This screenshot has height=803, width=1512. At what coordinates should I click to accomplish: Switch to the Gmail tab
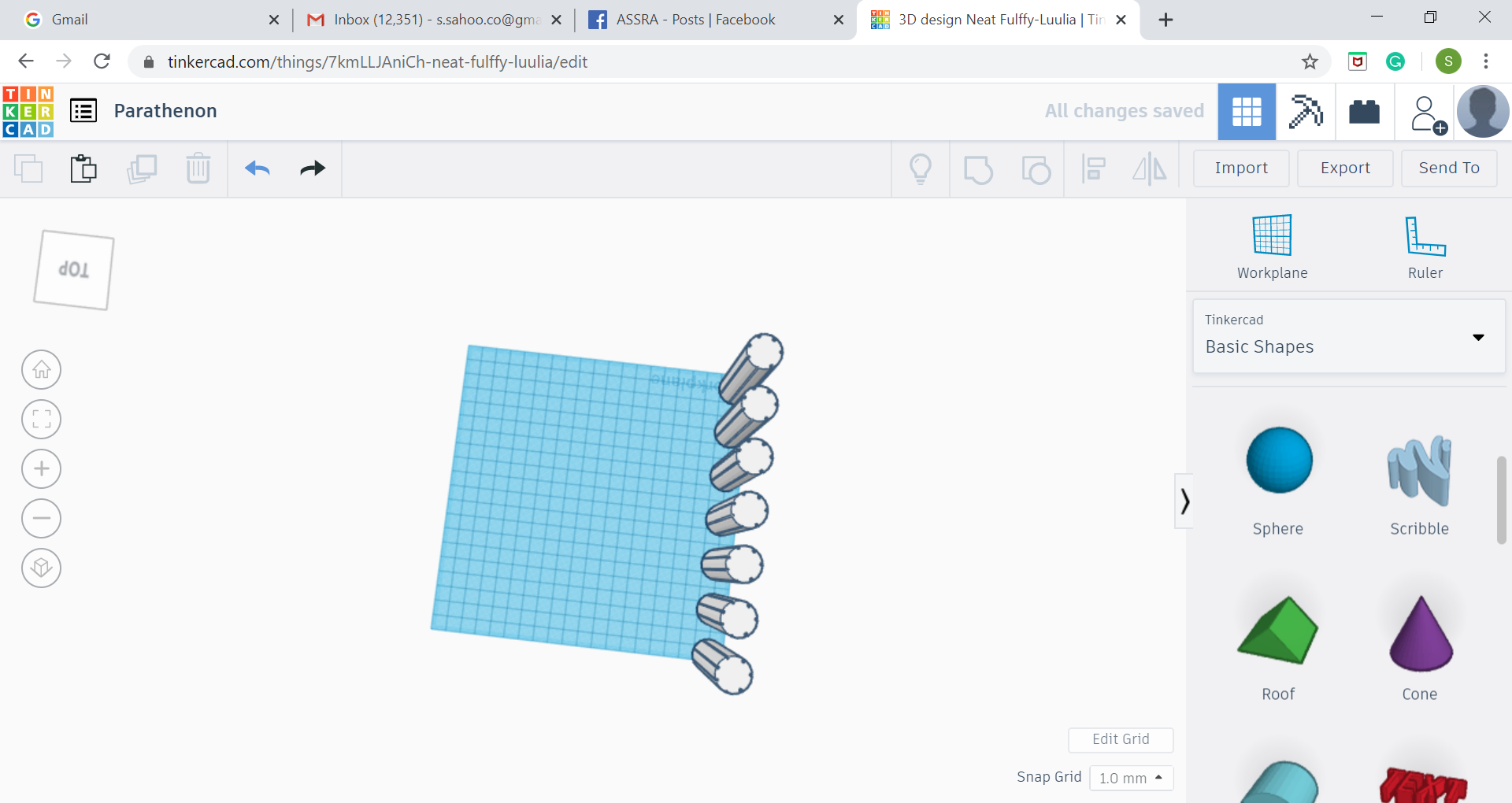pos(151,20)
